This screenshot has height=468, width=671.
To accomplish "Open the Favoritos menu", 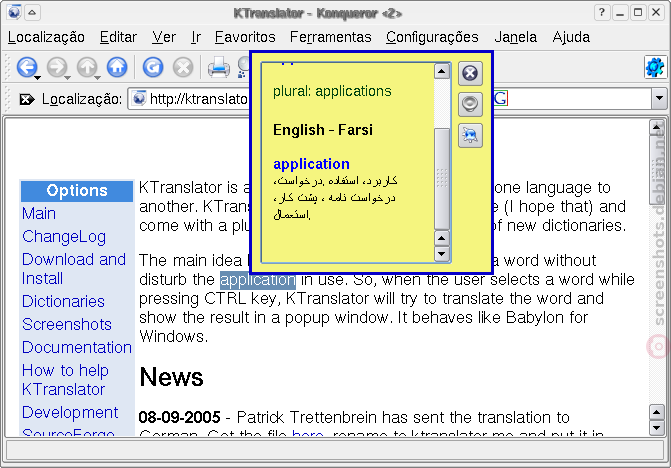I will pos(245,37).
